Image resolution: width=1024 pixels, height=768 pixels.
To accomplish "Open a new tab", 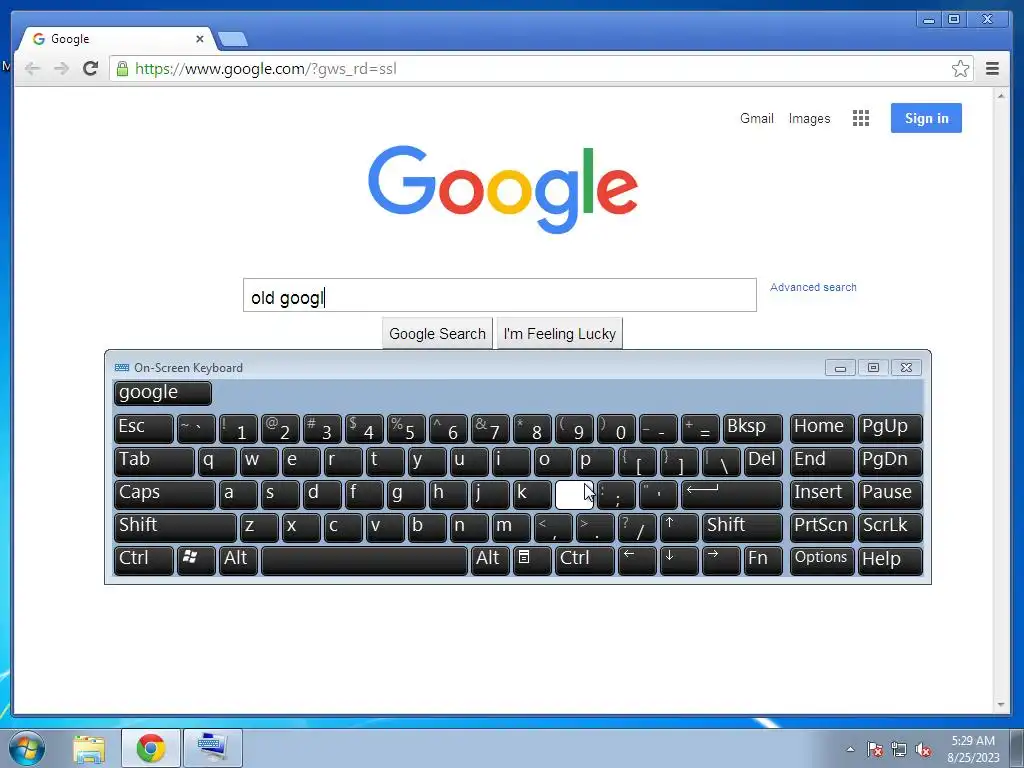I will (x=232, y=39).
